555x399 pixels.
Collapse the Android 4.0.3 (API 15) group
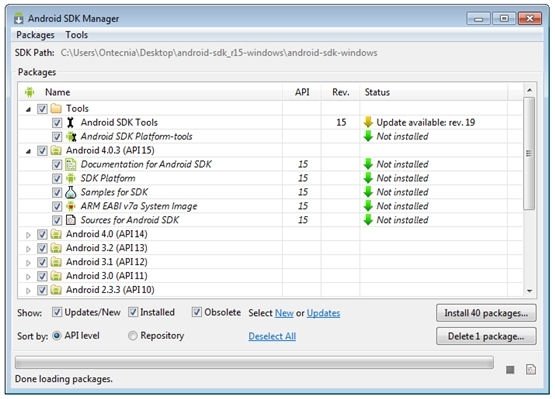(x=28, y=151)
